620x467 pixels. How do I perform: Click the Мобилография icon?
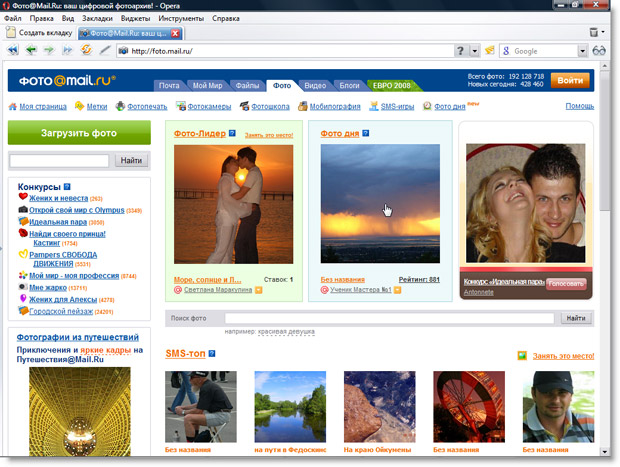coord(302,106)
